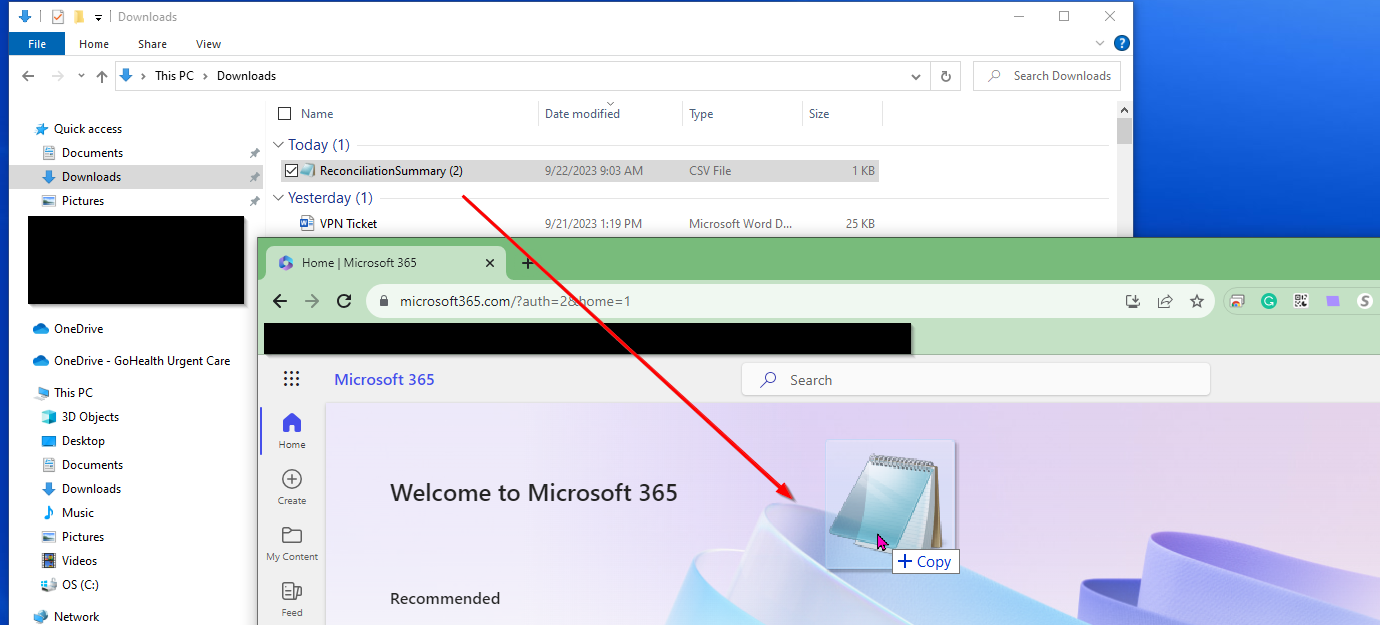
Task: Open the personal OneDrive folder in sidebar
Action: pyautogui.click(x=78, y=329)
